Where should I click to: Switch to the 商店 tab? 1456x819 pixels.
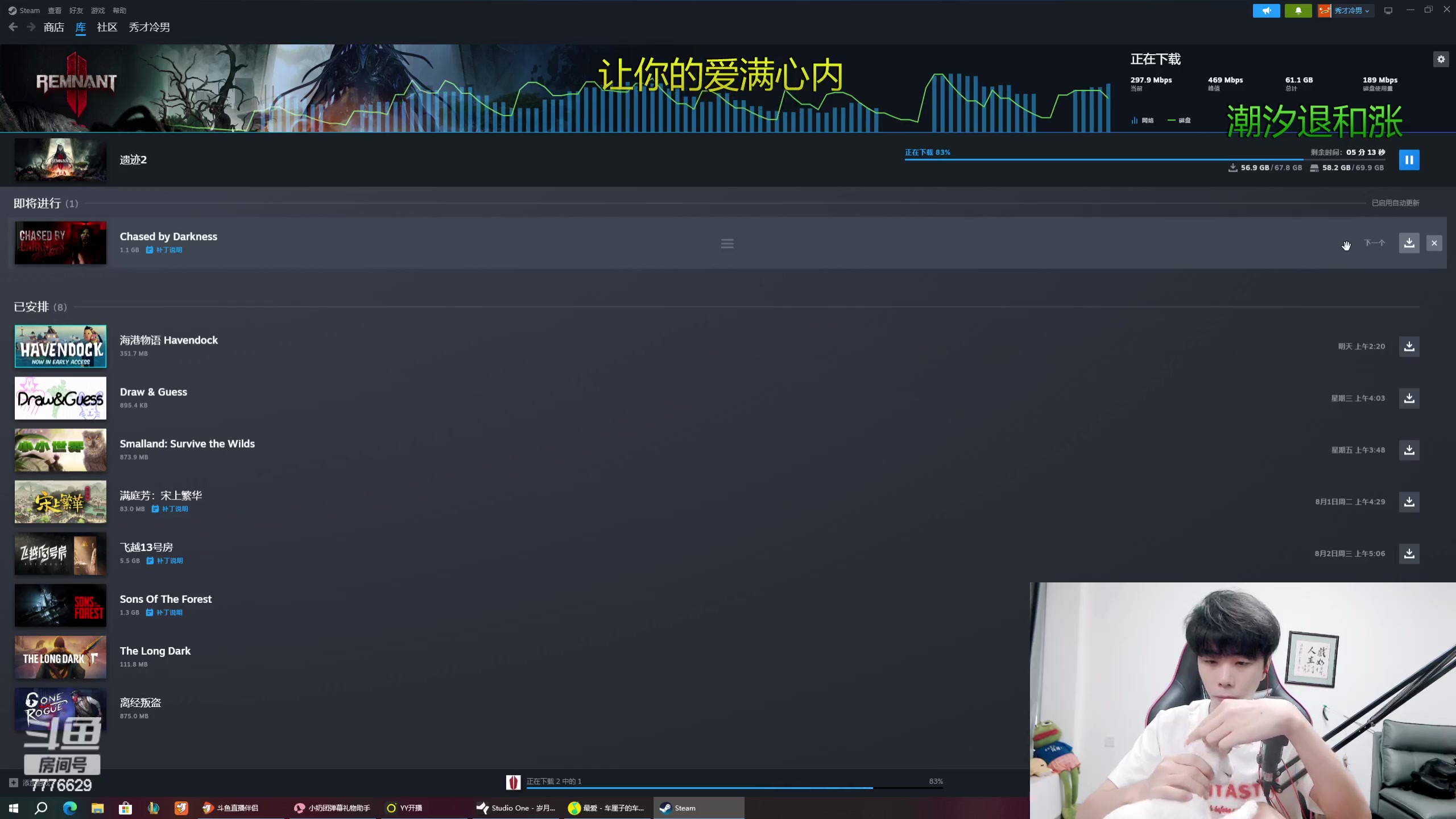pos(53,27)
